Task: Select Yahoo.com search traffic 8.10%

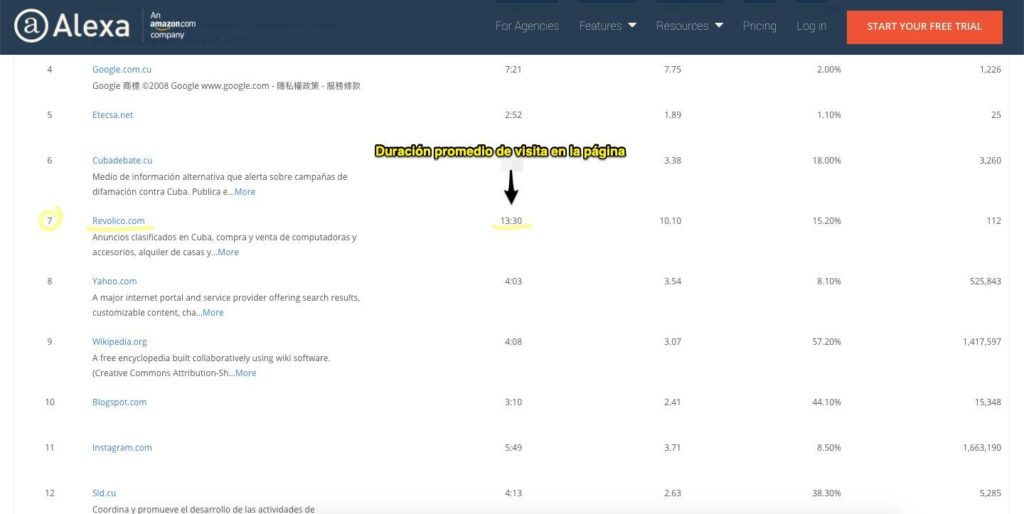Action: (829, 281)
